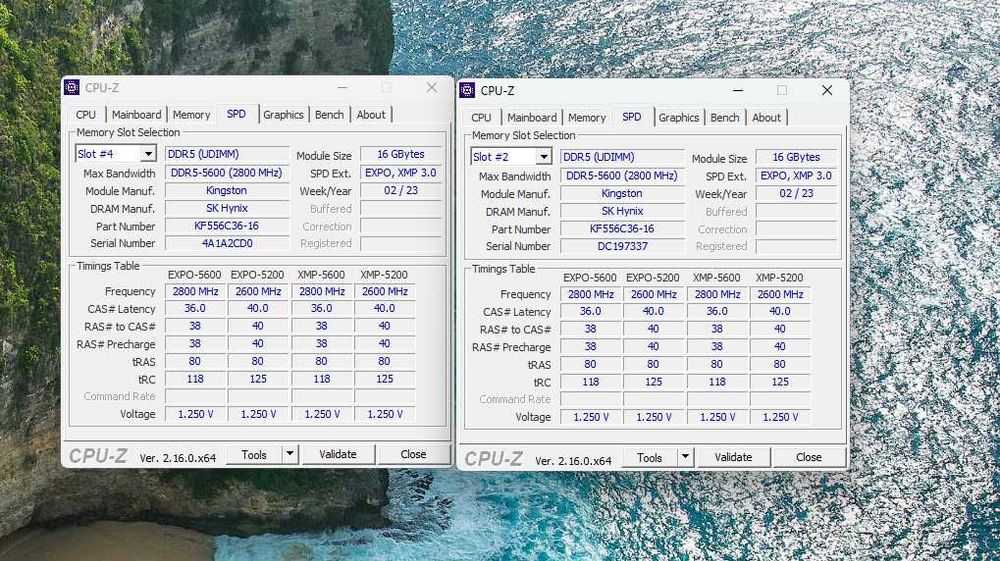The height and width of the screenshot is (561, 1000).
Task: Minimize the left CPU-Z window
Action: coord(342,87)
